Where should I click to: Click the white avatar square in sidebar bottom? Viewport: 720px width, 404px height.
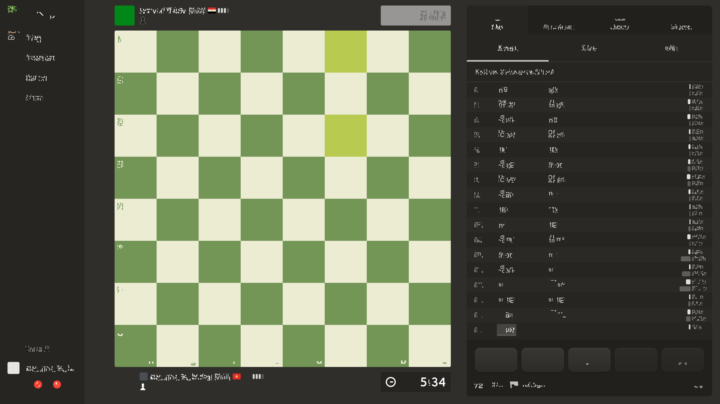coord(13,368)
